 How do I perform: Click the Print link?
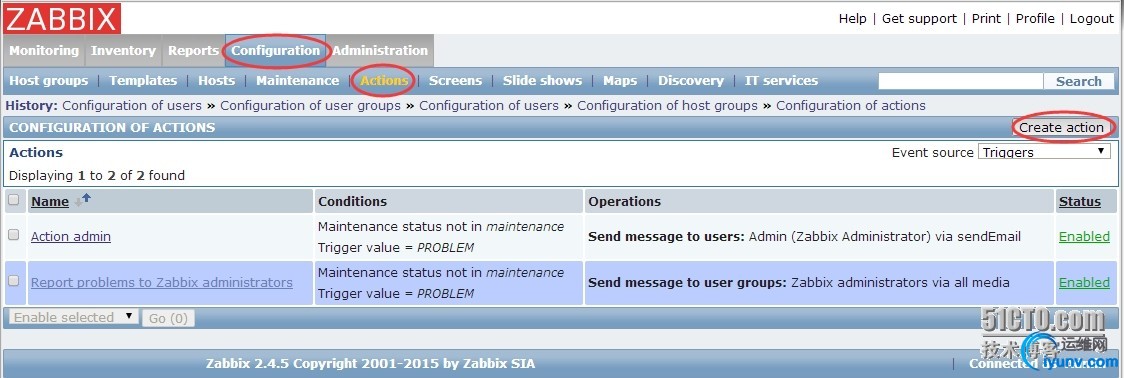[986, 19]
